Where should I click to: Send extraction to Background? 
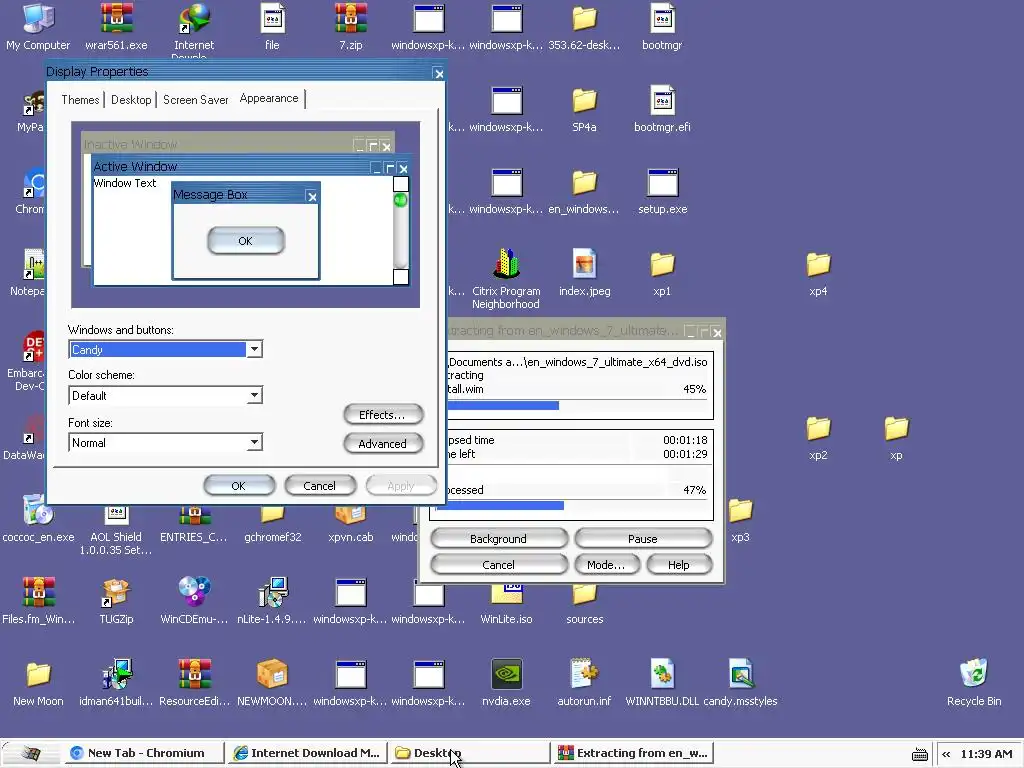click(499, 539)
